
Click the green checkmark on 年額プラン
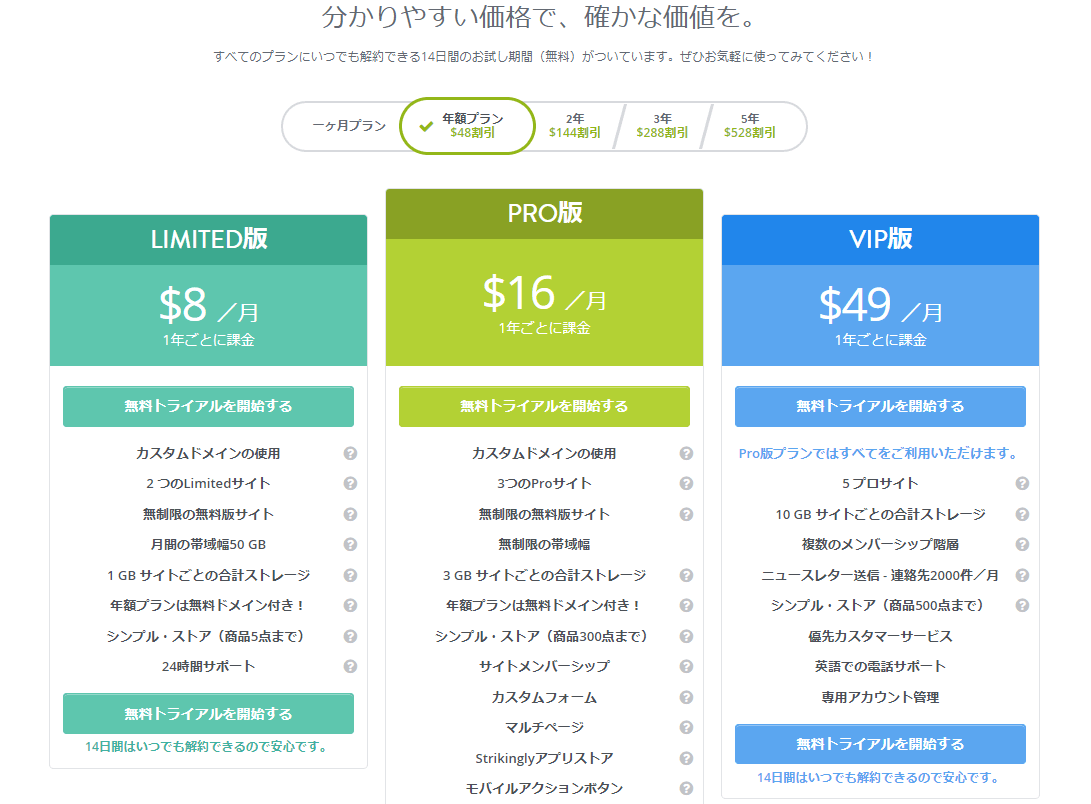pyautogui.click(x=429, y=126)
